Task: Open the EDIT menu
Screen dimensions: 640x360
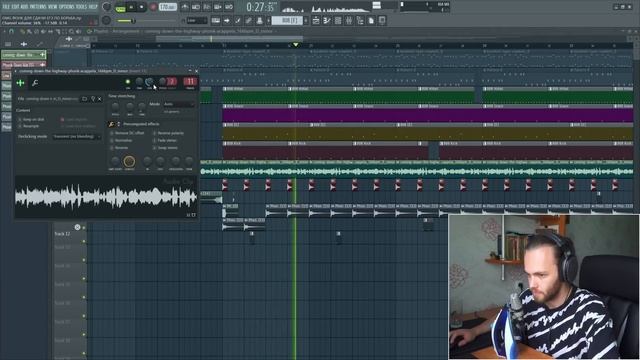Action: coord(16,7)
